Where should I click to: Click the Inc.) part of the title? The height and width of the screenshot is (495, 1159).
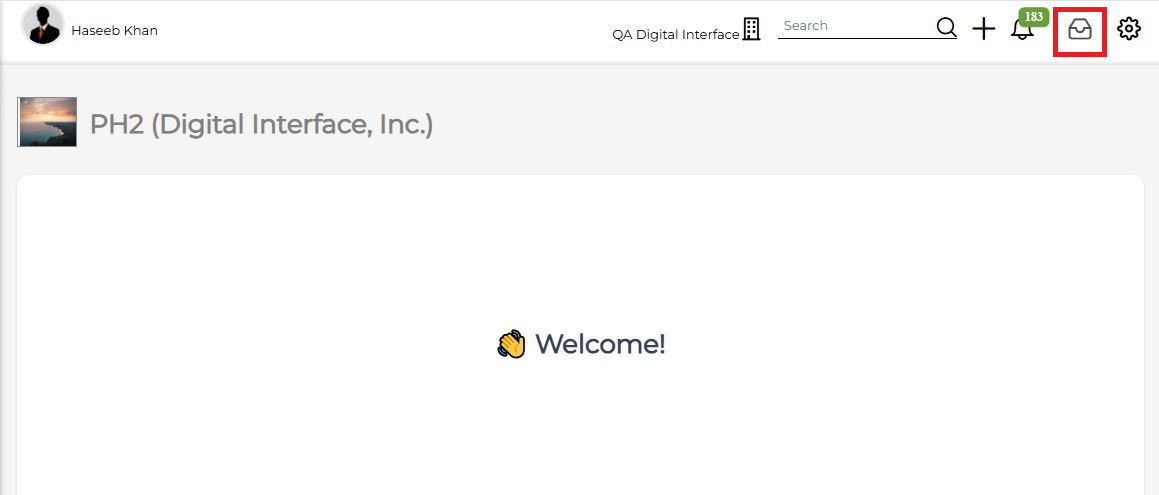[x=404, y=124]
